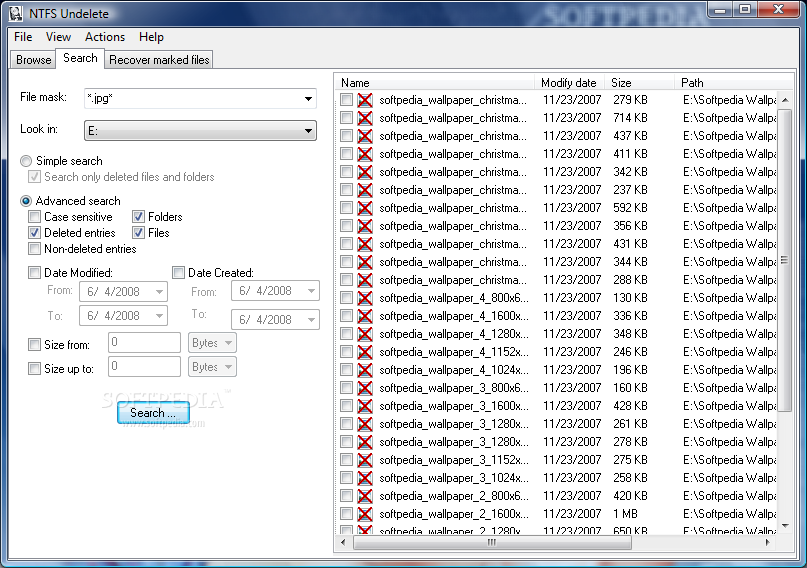807x568 pixels.
Task: Open the Look in drive dropdown
Action: (x=308, y=131)
